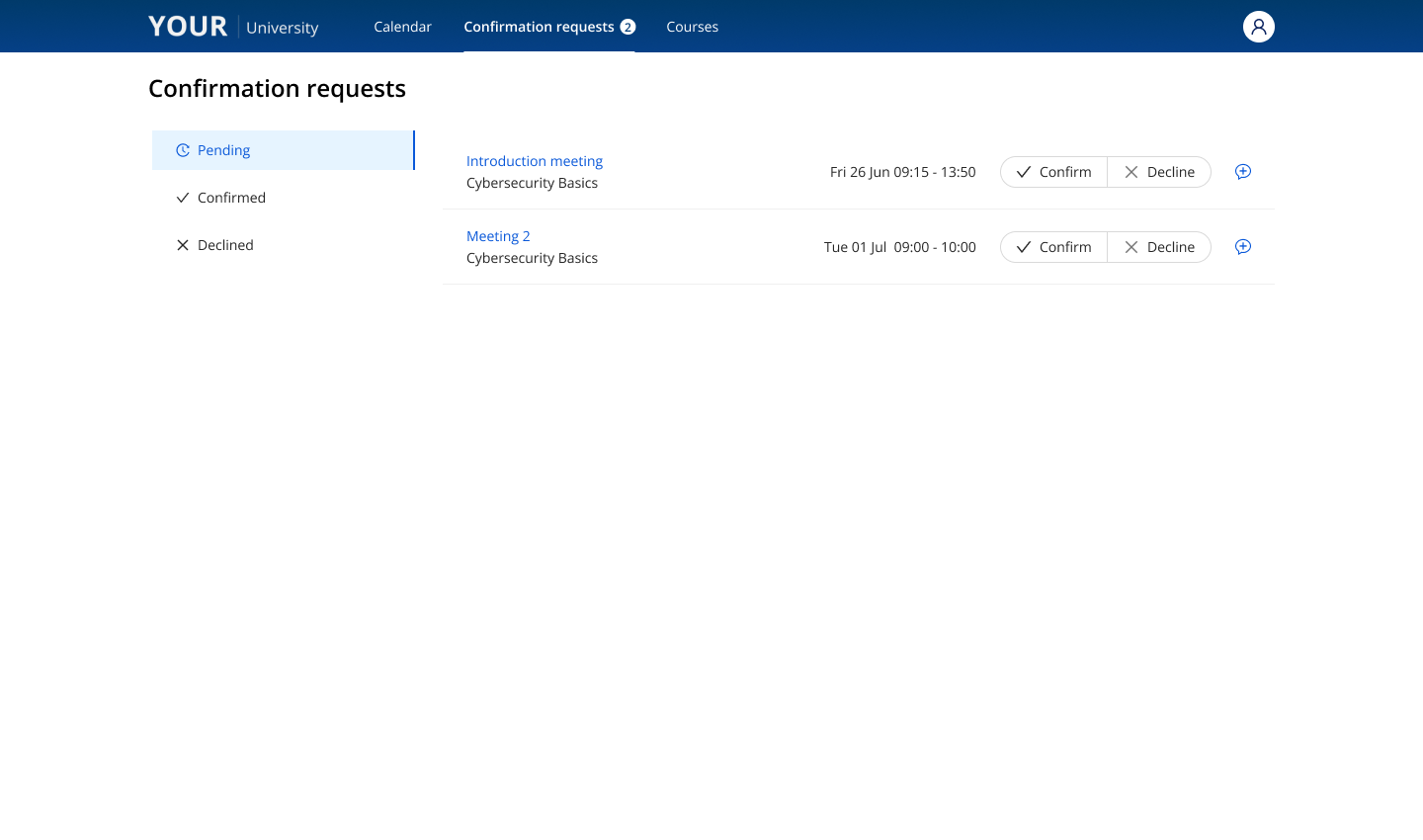
Task: Click the Confirmation requests page heading
Action: coord(277,89)
